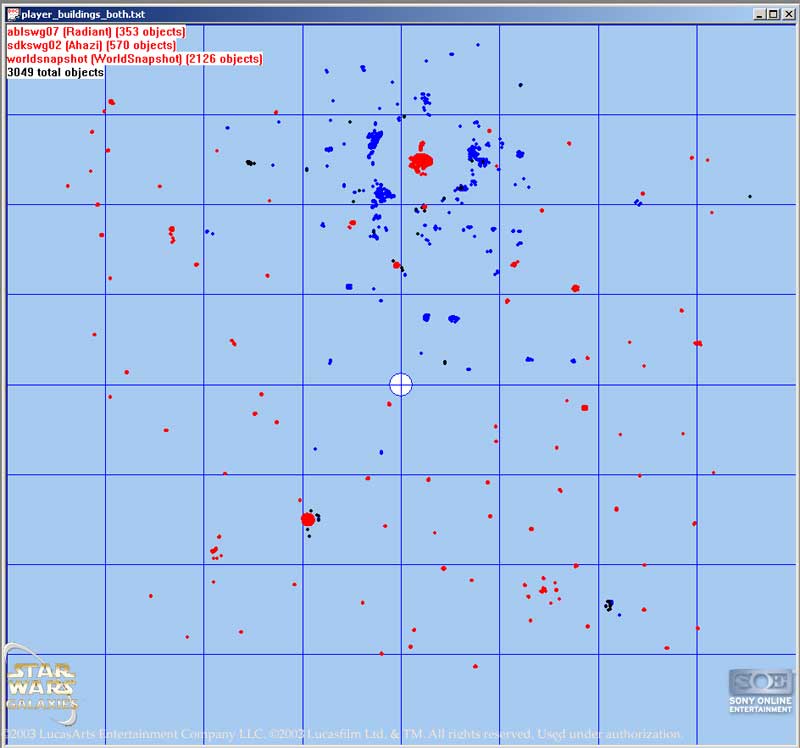The width and height of the screenshot is (800, 748).
Task: Click the Star Wars Galaxies logo
Action: point(42,684)
